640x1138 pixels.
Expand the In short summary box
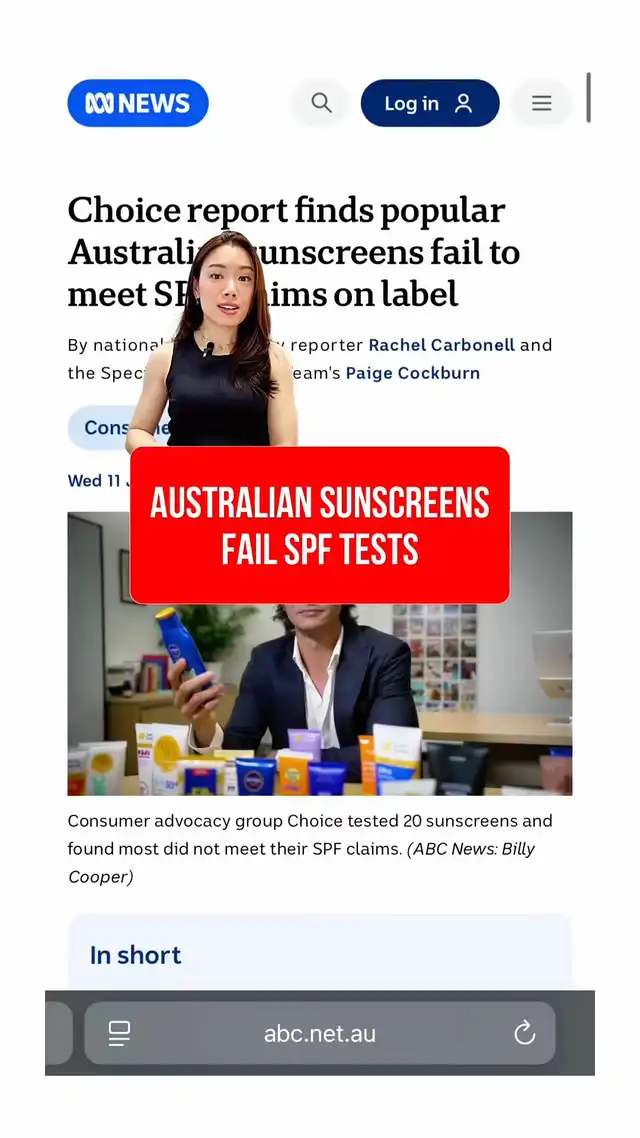320,954
